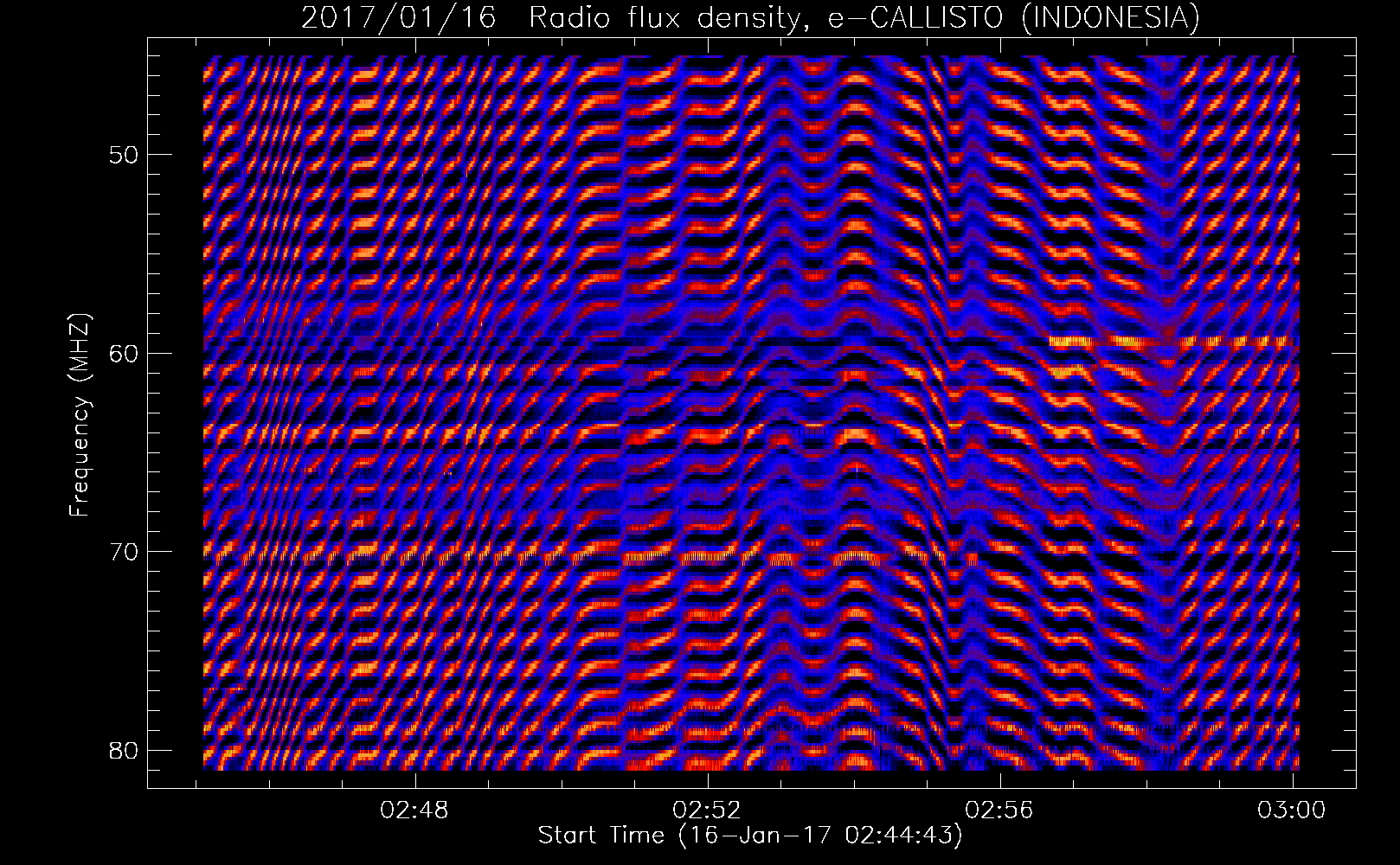Click the 02:56 time axis label
Screen dimensions: 1400x865
click(x=1001, y=811)
